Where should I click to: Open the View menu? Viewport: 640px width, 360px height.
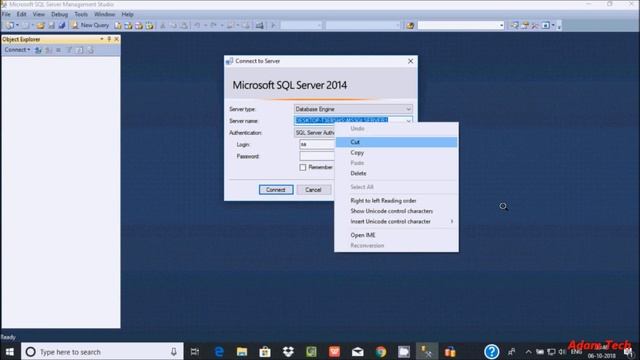(39, 14)
